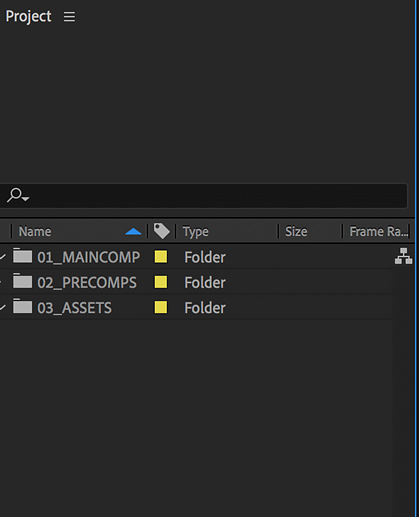Expand the 01_MAINCOMP folder twirl arrow

(3, 257)
